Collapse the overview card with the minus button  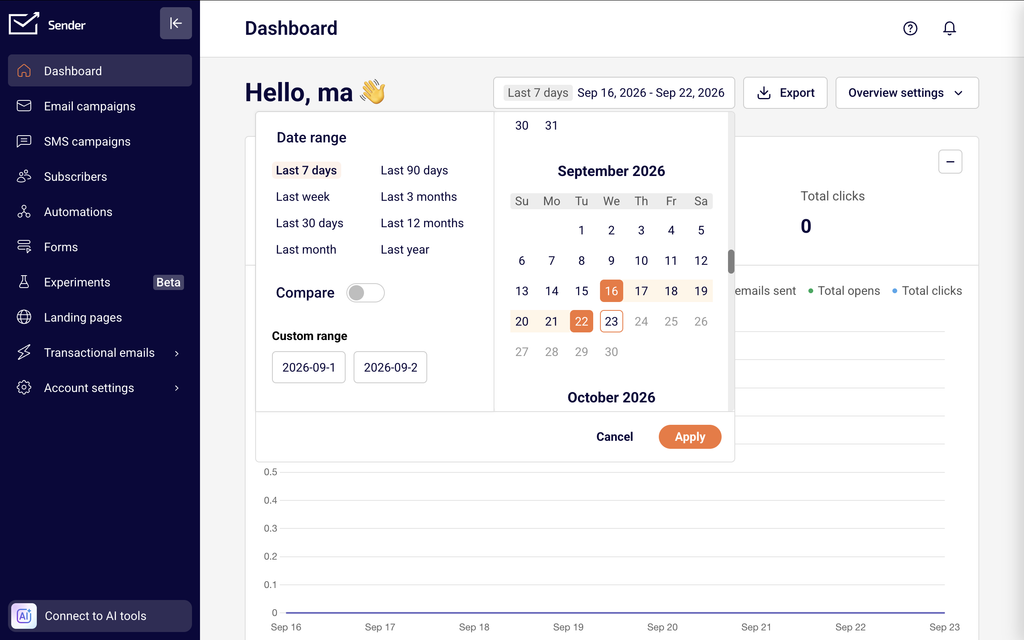point(950,161)
